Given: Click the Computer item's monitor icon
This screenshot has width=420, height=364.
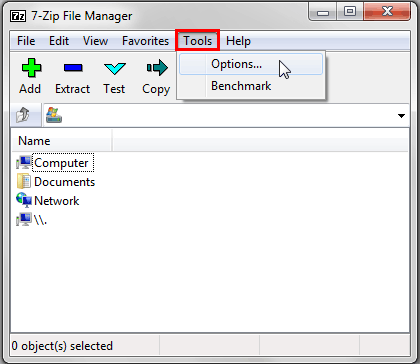Looking at the screenshot, I should pos(24,163).
